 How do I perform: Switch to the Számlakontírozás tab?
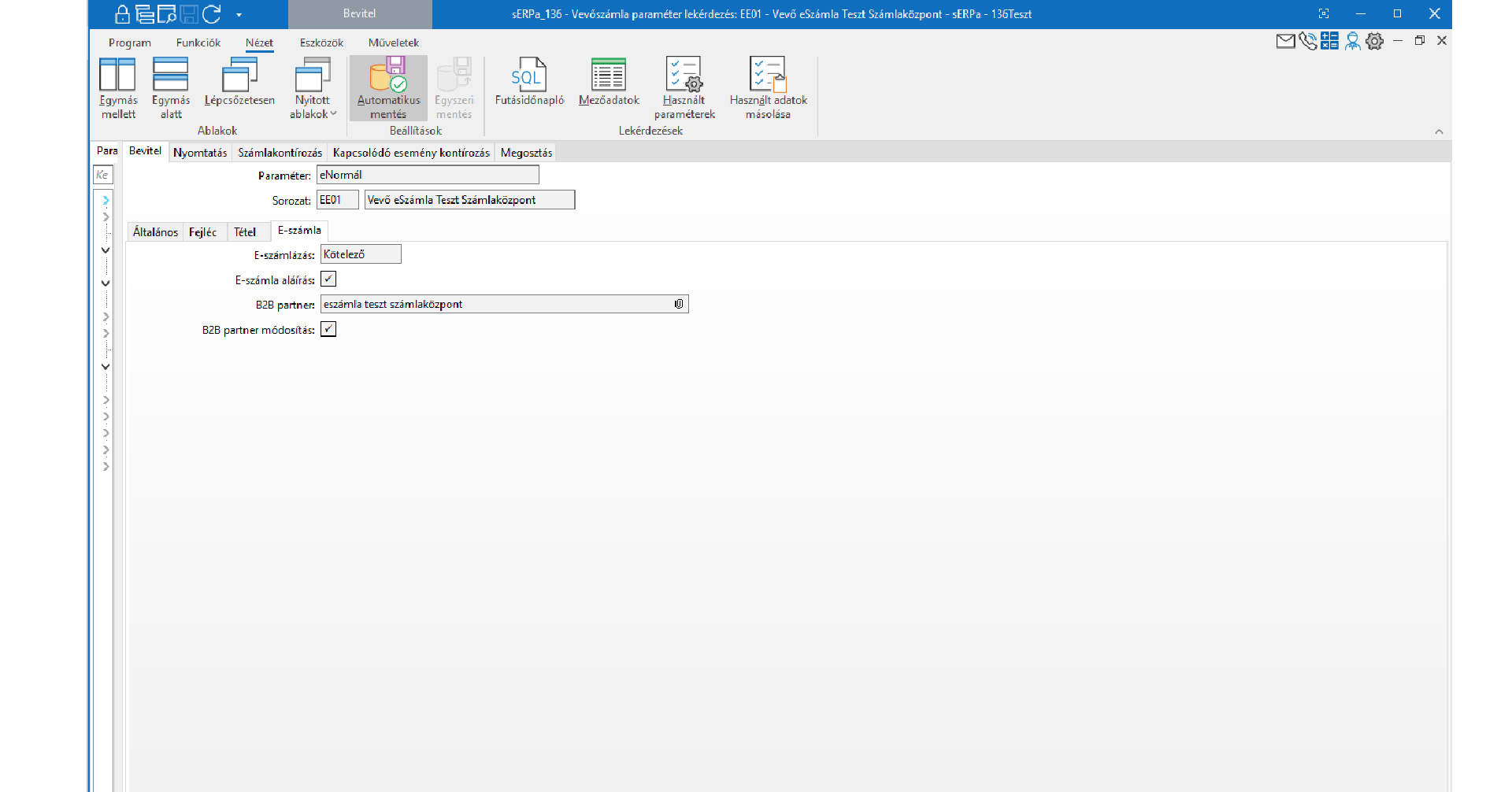click(x=280, y=153)
